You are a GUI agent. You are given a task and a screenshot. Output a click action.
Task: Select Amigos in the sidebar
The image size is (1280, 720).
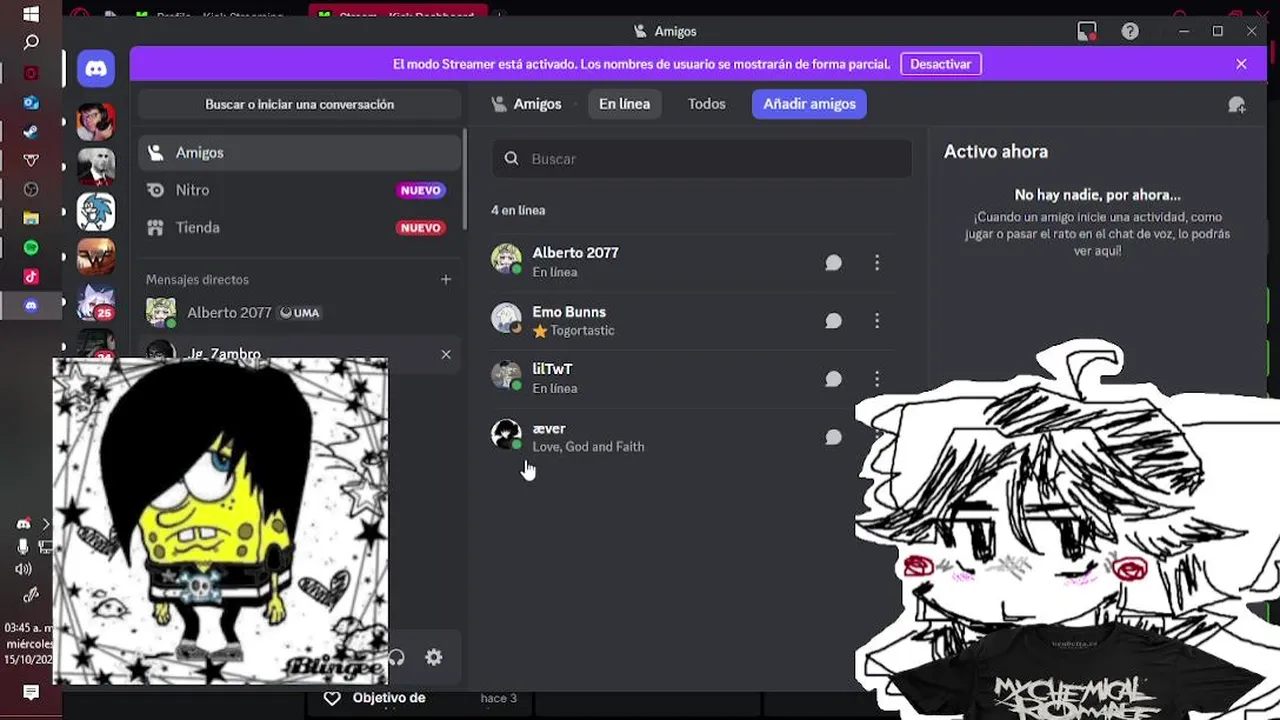click(300, 153)
